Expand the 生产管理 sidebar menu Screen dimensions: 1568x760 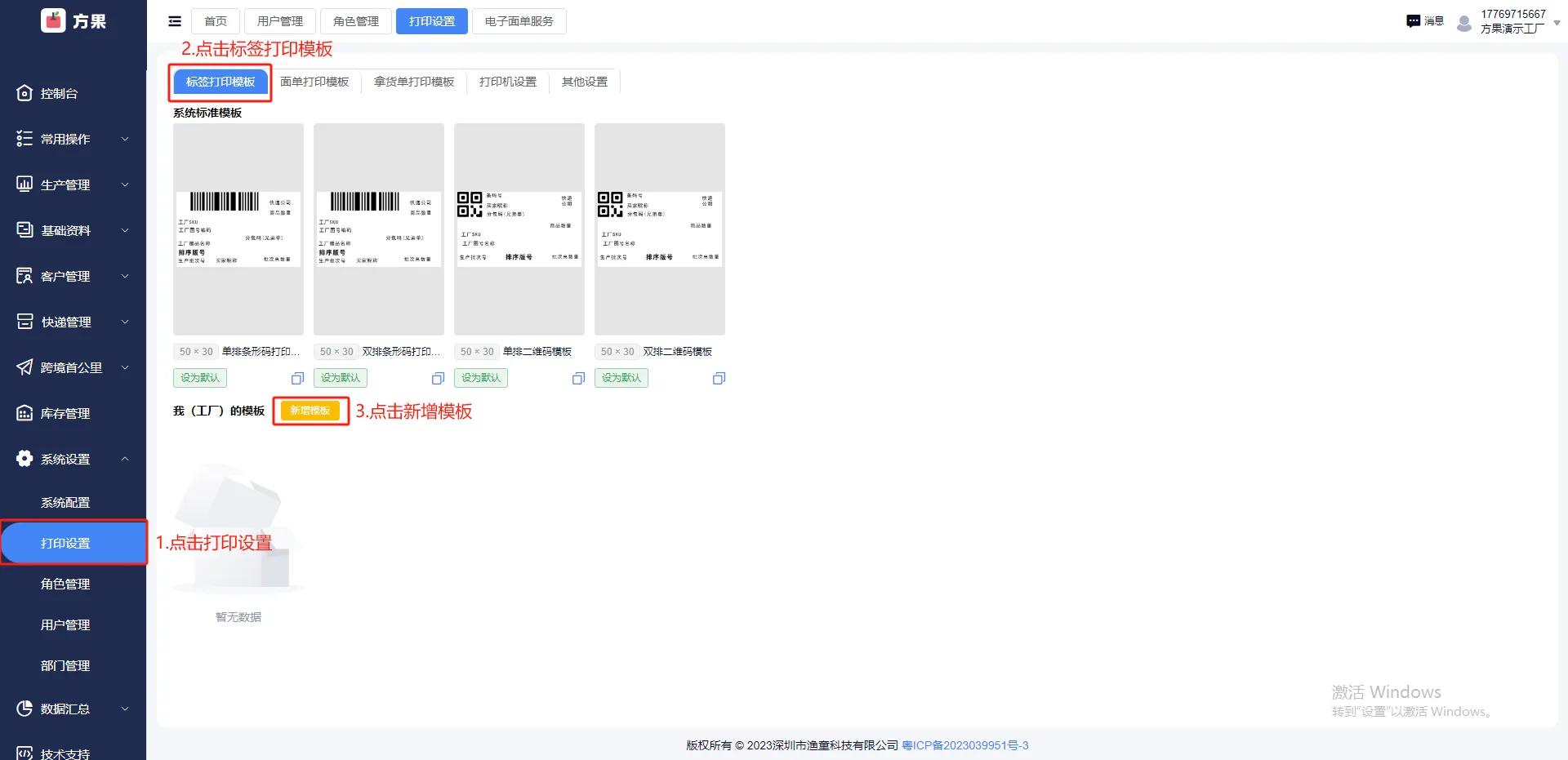point(73,184)
